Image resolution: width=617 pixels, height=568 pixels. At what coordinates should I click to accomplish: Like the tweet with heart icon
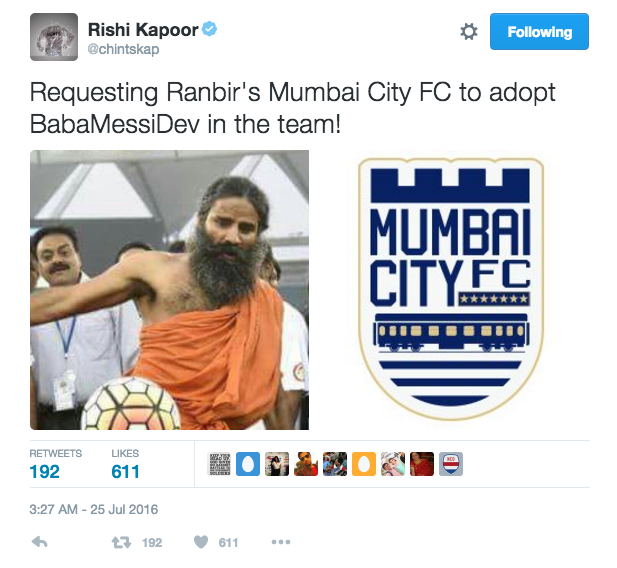click(x=201, y=542)
